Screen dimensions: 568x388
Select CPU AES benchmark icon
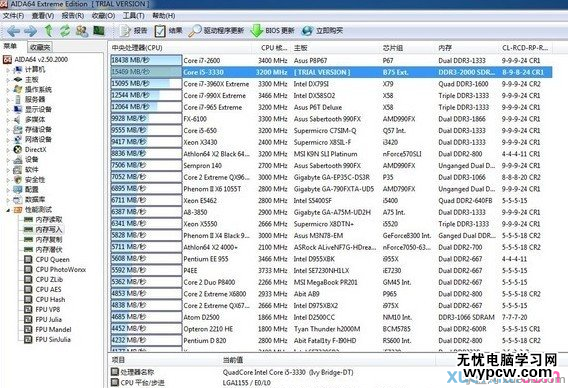(28, 289)
